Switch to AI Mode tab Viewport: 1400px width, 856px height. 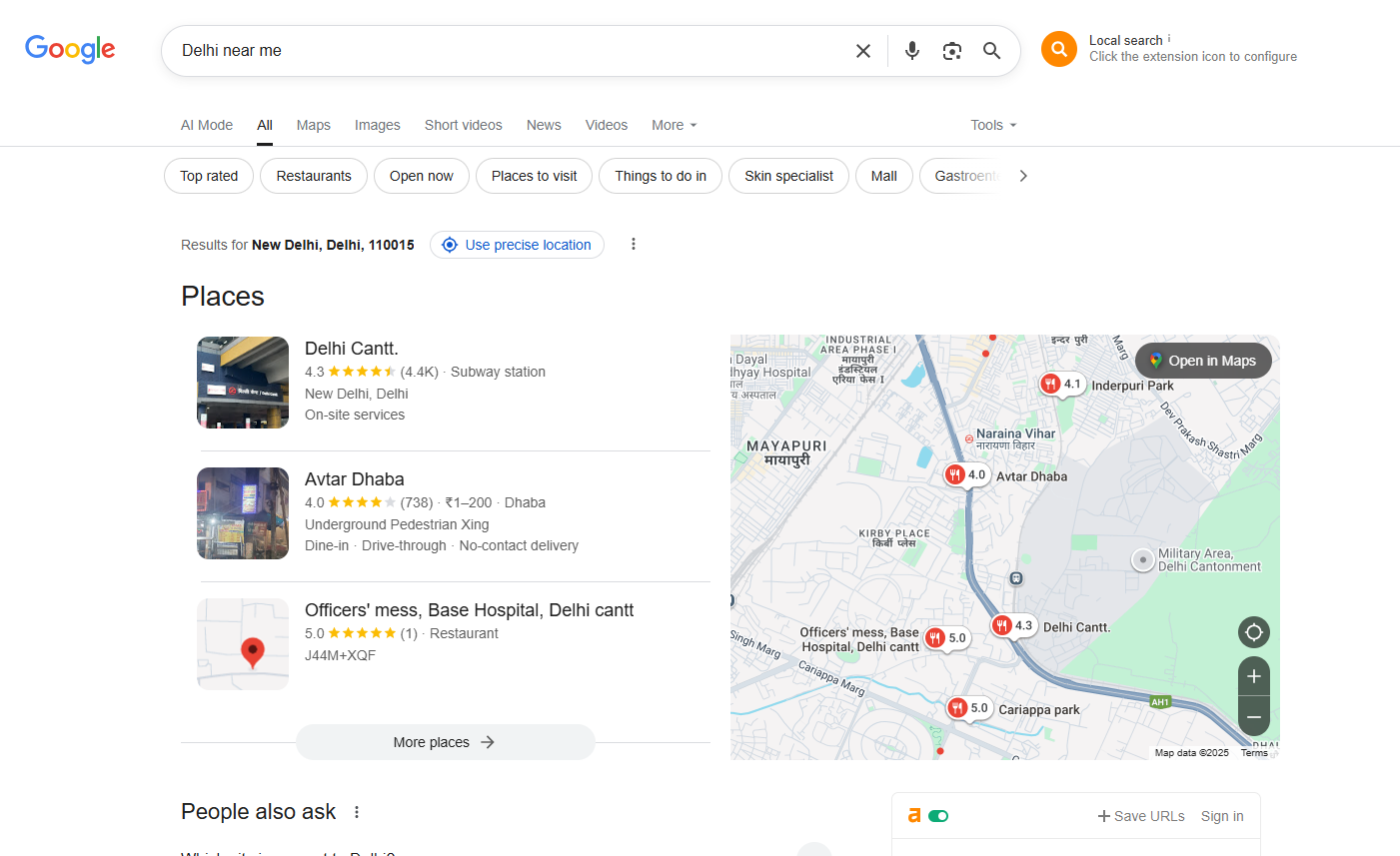[x=207, y=125]
